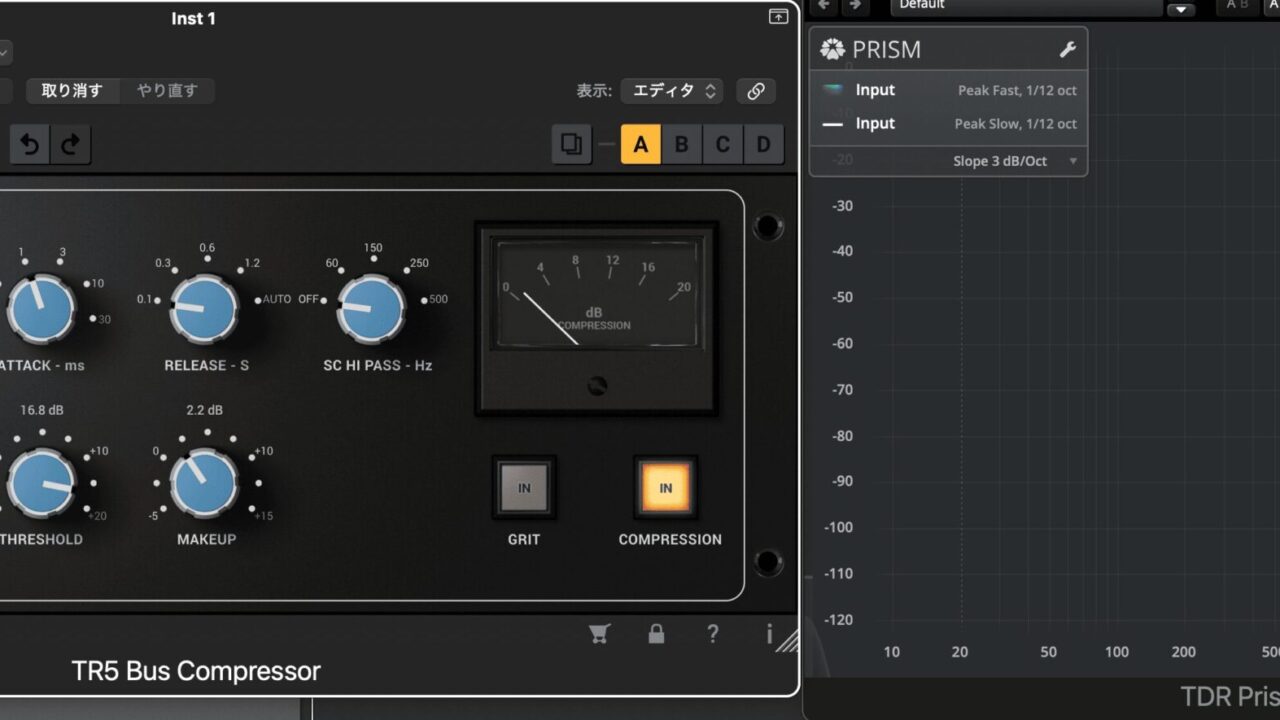Click the undo arrow icon
Viewport: 1280px width, 720px height.
[x=30, y=145]
